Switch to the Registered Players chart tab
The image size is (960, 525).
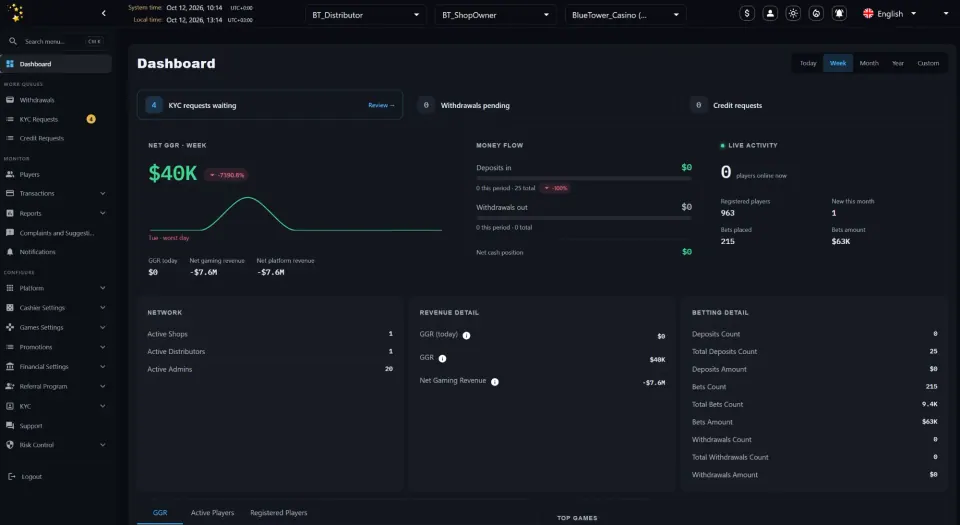pyautogui.click(x=279, y=513)
